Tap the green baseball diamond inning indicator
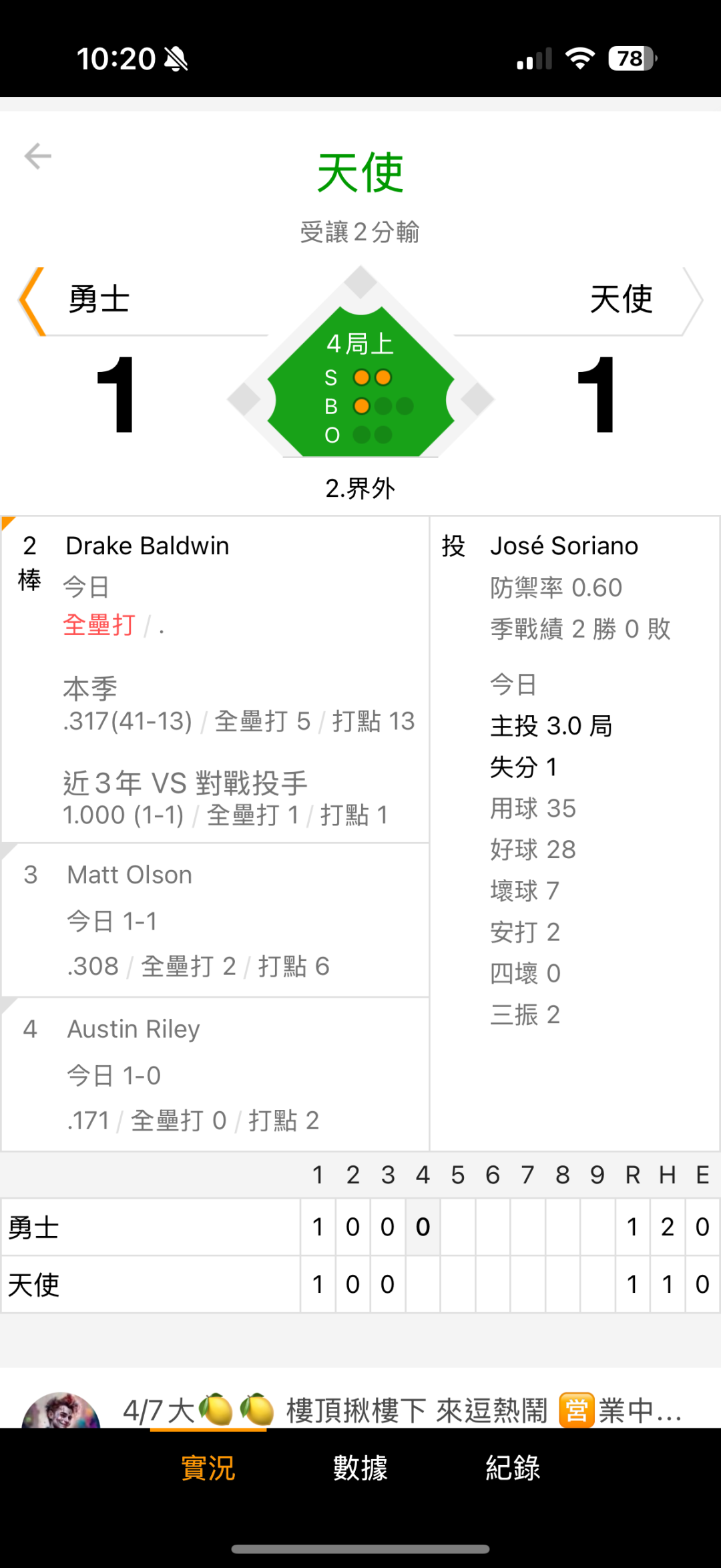 pos(360,387)
